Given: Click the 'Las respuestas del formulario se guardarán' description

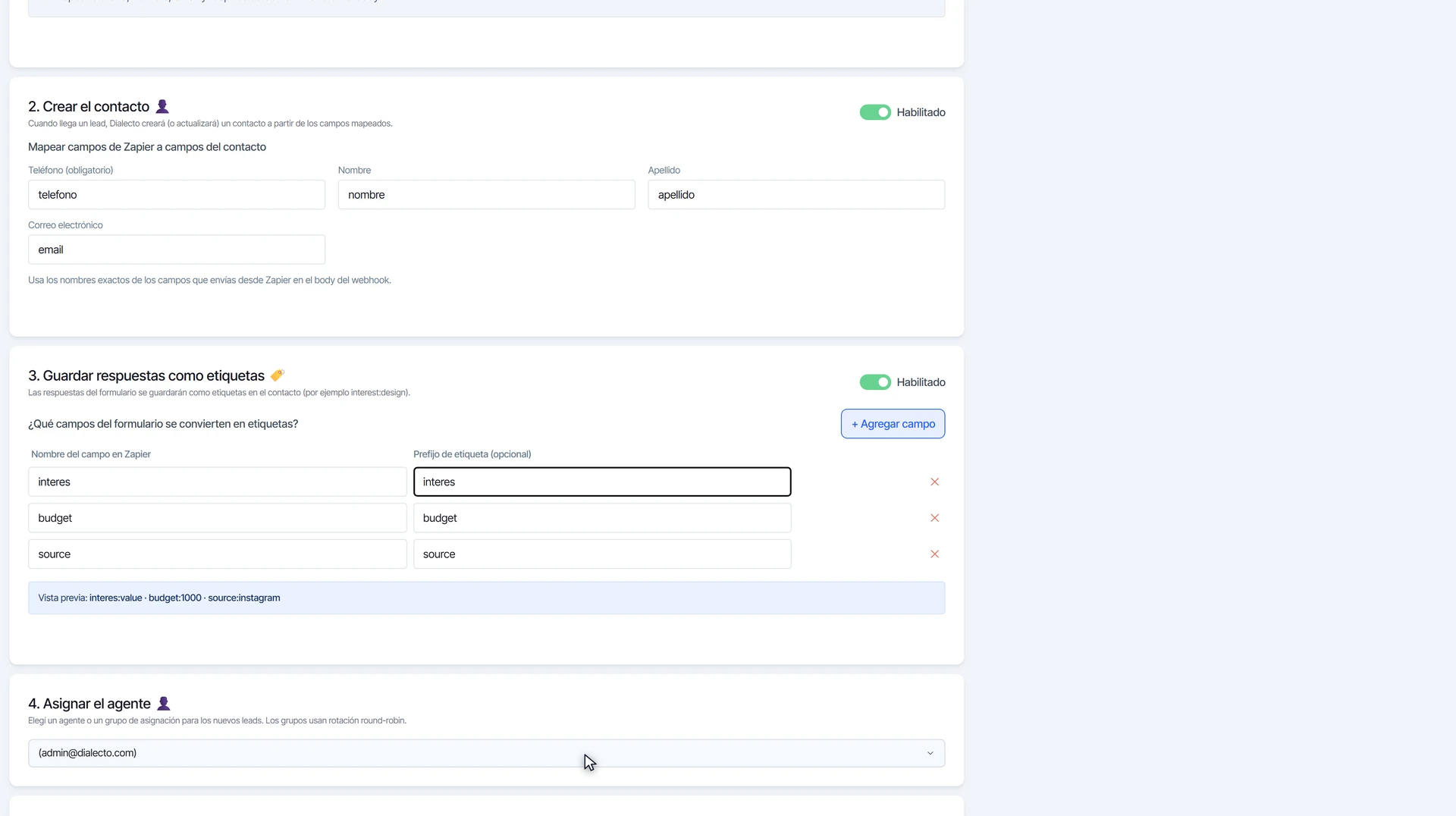Looking at the screenshot, I should pyautogui.click(x=219, y=393).
